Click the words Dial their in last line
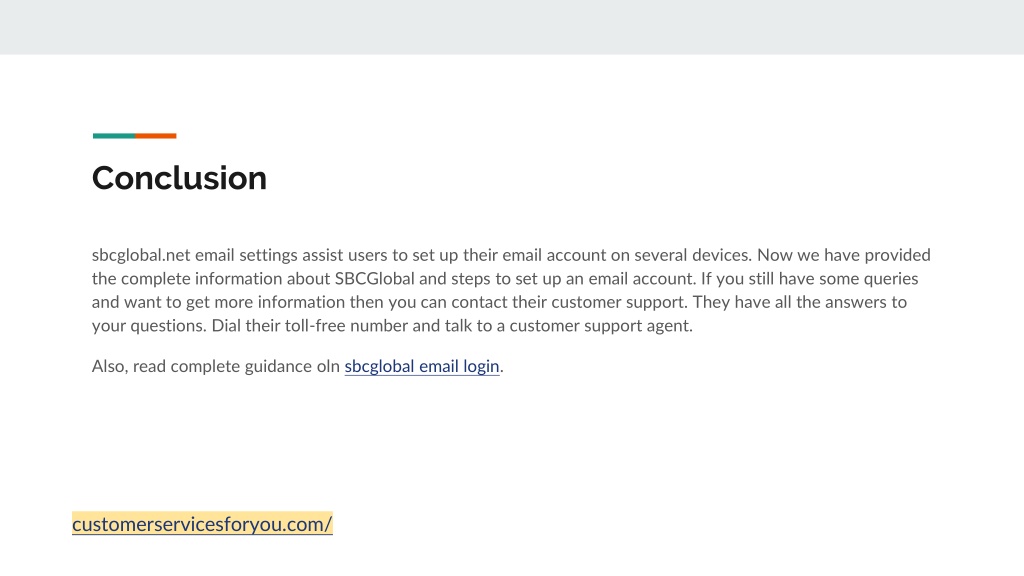The height and width of the screenshot is (576, 1024). pos(246,325)
